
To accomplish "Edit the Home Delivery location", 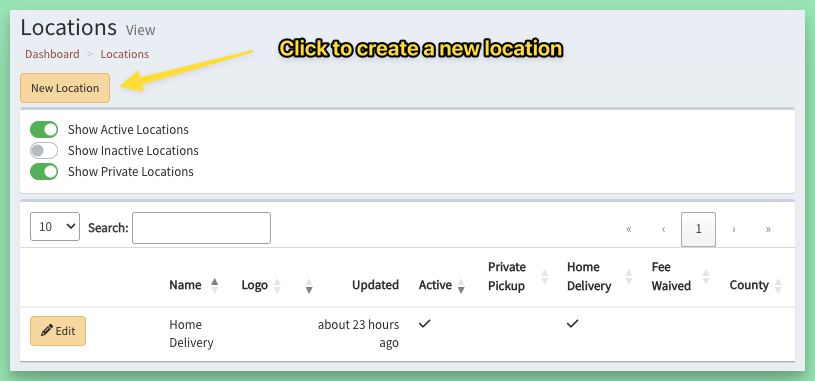I will point(58,331).
